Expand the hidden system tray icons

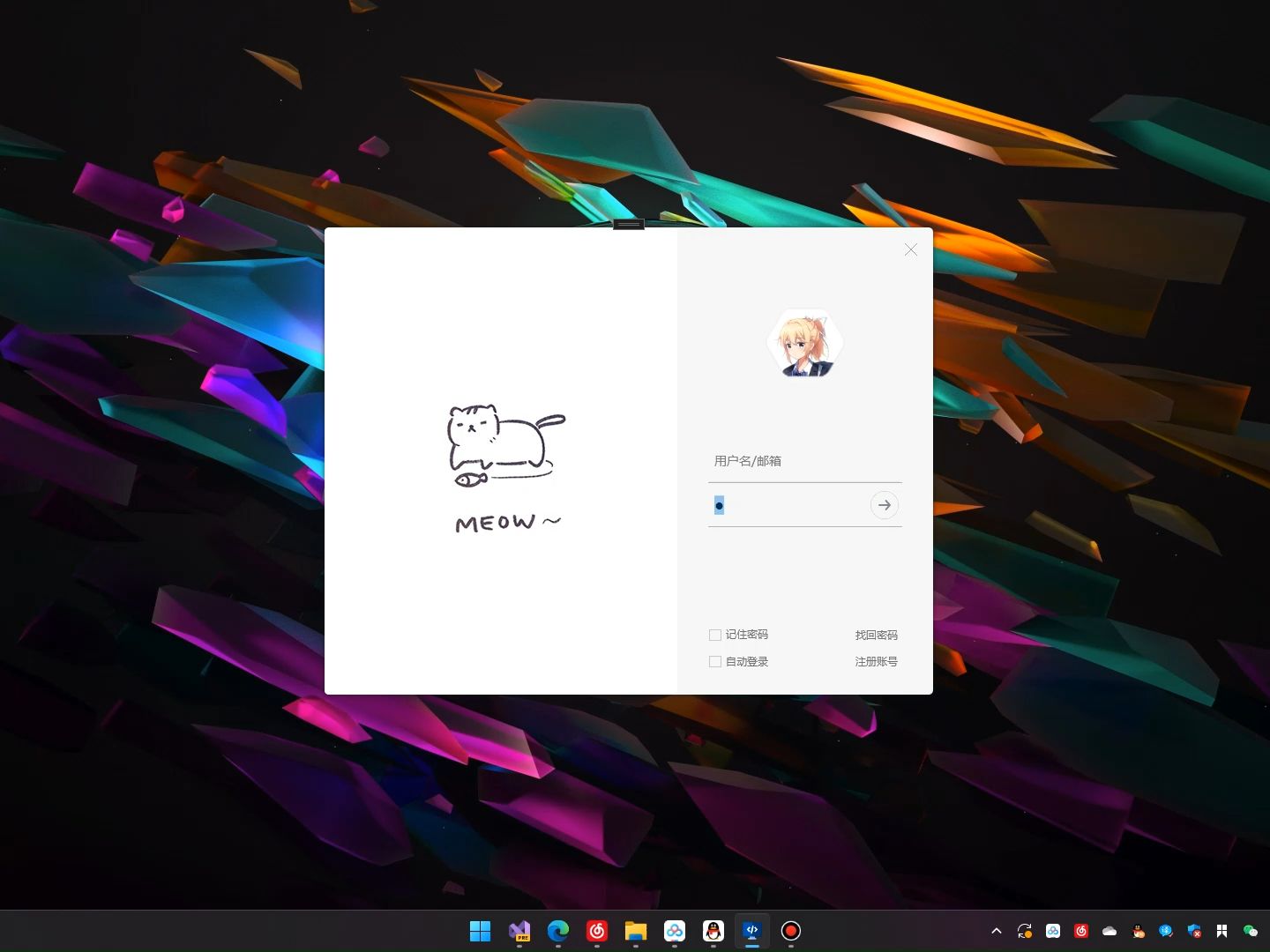pos(997,931)
